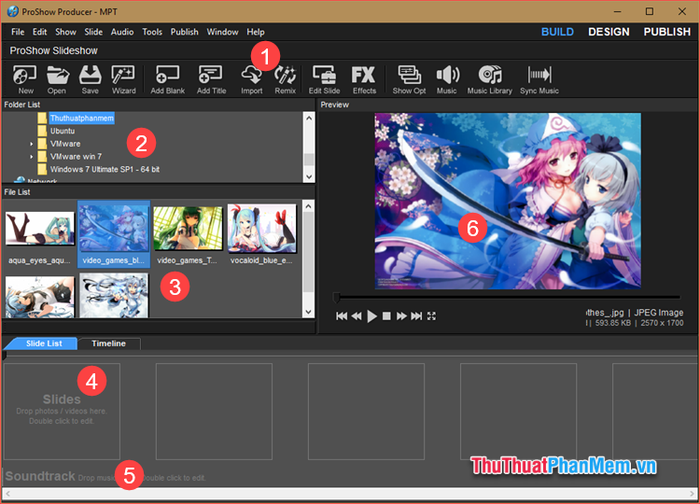Image resolution: width=700 pixels, height=504 pixels.
Task: Select Windows 7 Ultimate SP1 - 64 bit folder
Action: pyautogui.click(x=104, y=169)
